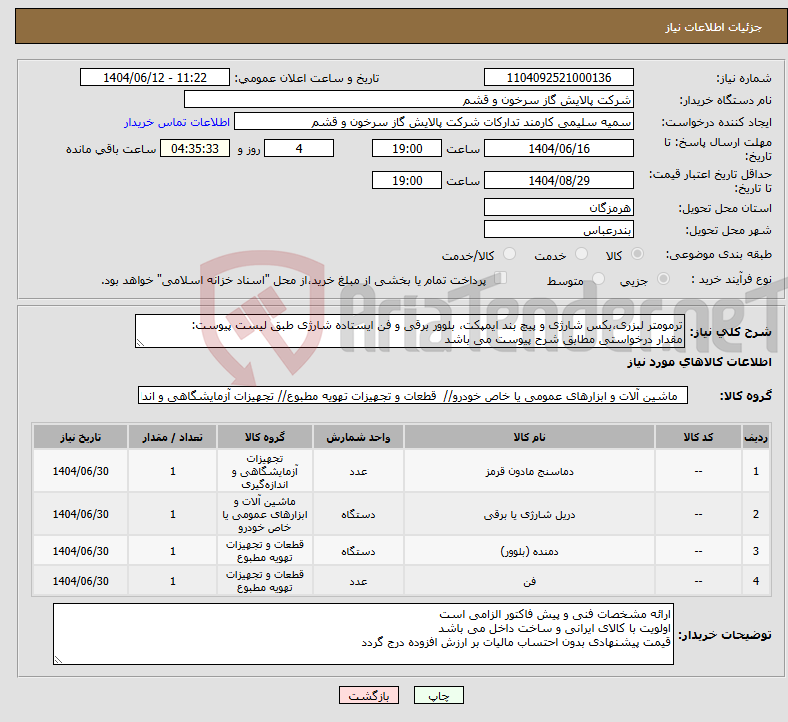The image size is (788, 722).
Task: Select the کالا radio button
Action: pos(637,254)
